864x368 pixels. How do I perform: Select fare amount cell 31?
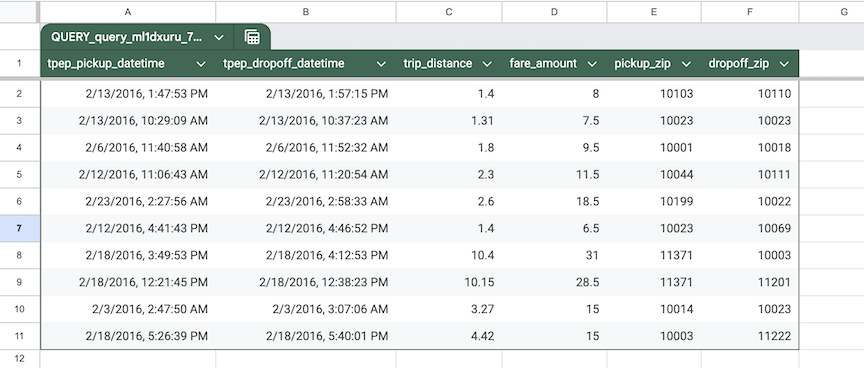pyautogui.click(x=554, y=255)
